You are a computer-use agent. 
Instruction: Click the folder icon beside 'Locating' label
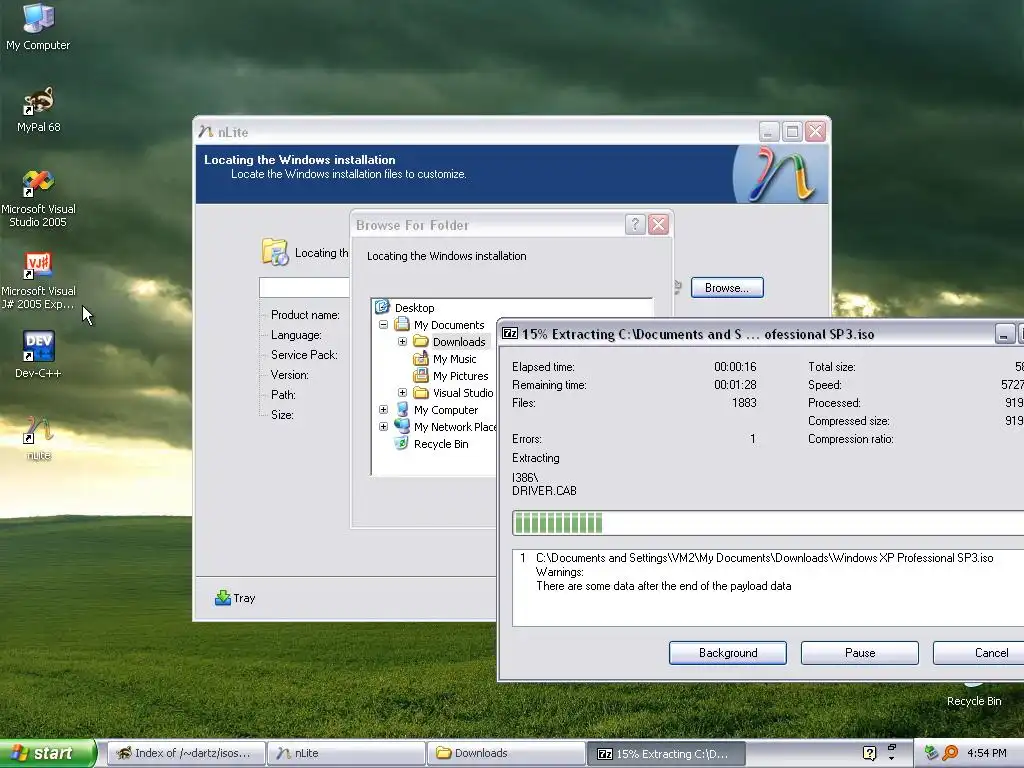(275, 252)
